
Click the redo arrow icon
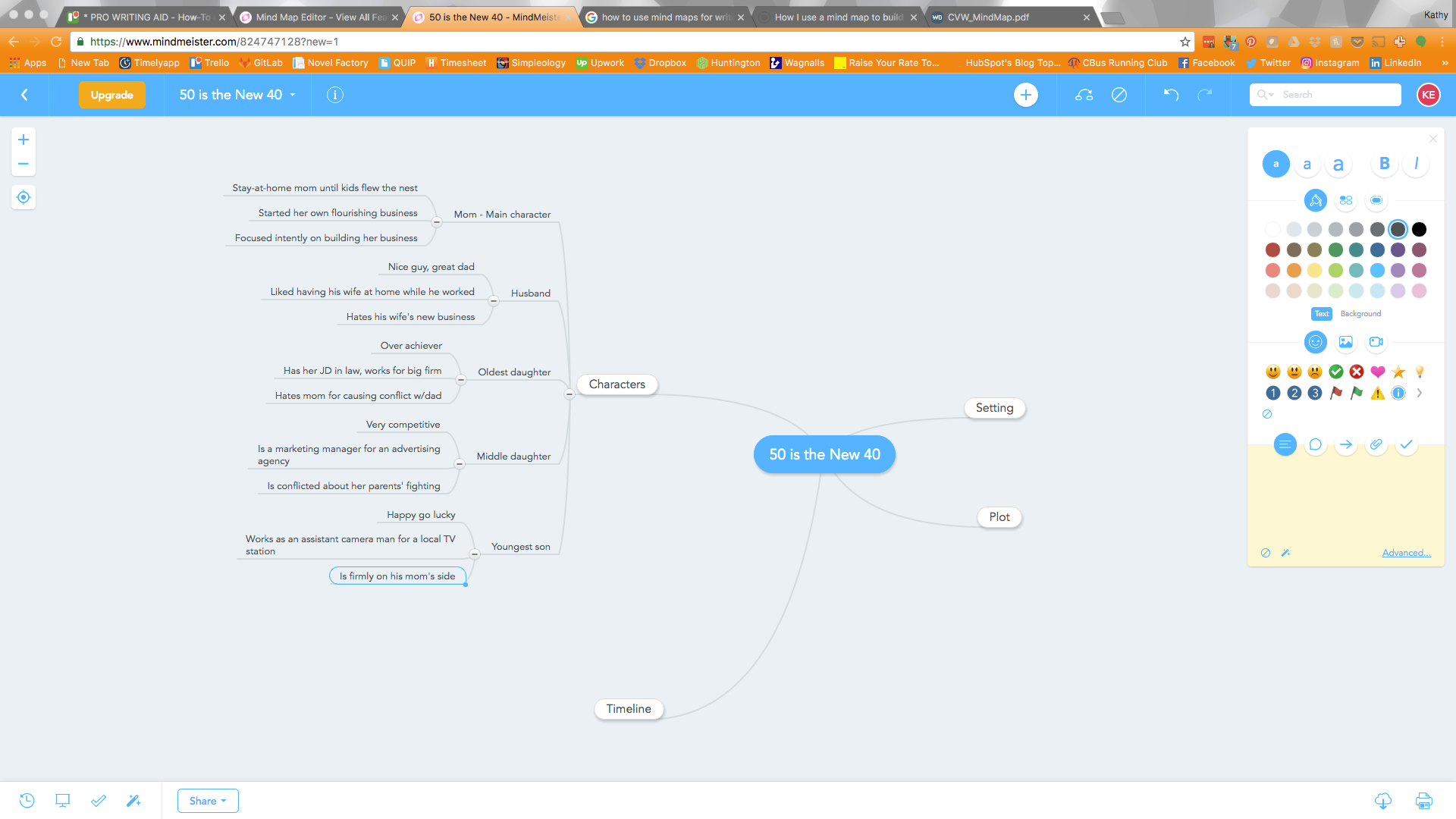click(1206, 94)
